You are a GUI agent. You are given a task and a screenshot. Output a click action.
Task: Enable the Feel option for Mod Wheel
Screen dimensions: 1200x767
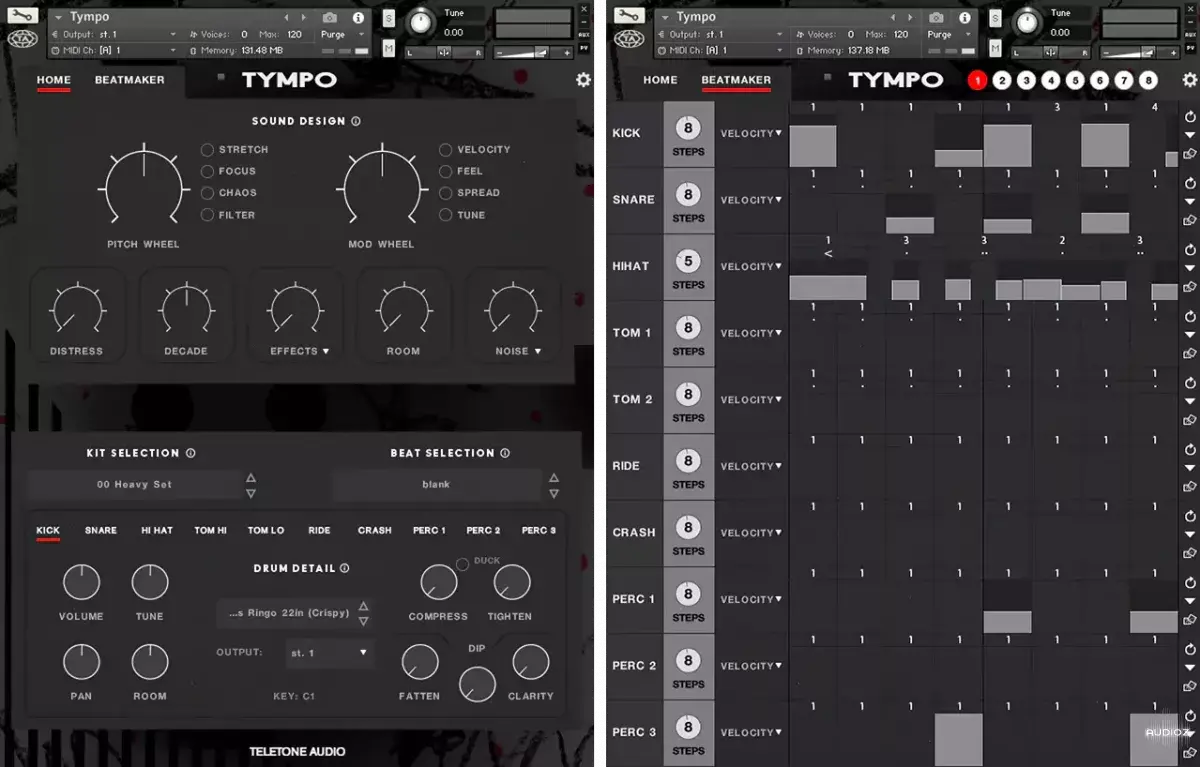tap(445, 171)
